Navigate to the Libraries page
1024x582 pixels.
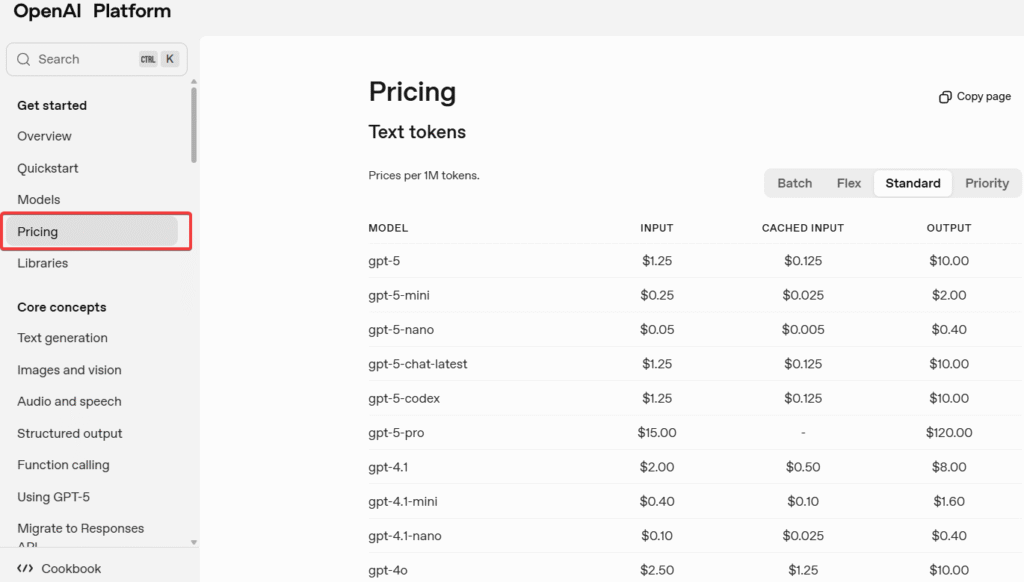43,263
